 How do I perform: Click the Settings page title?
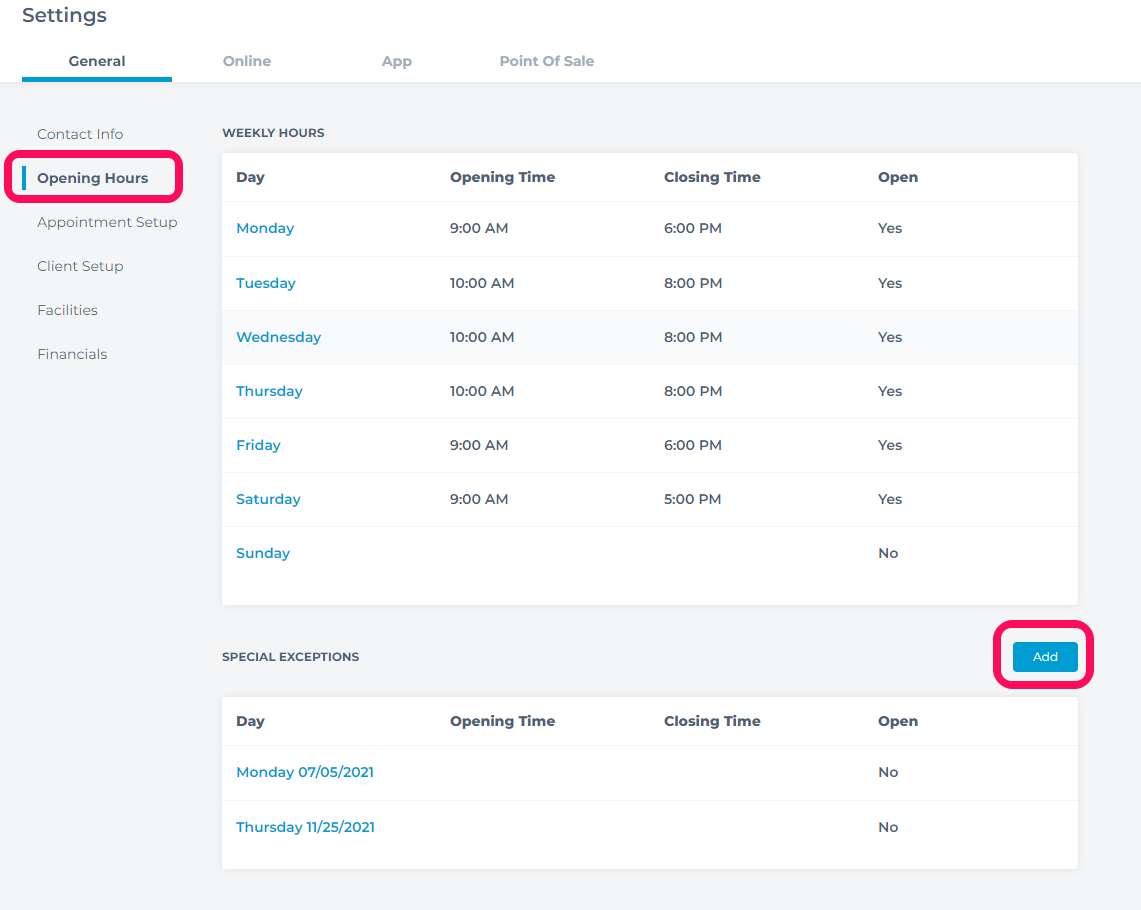[65, 15]
